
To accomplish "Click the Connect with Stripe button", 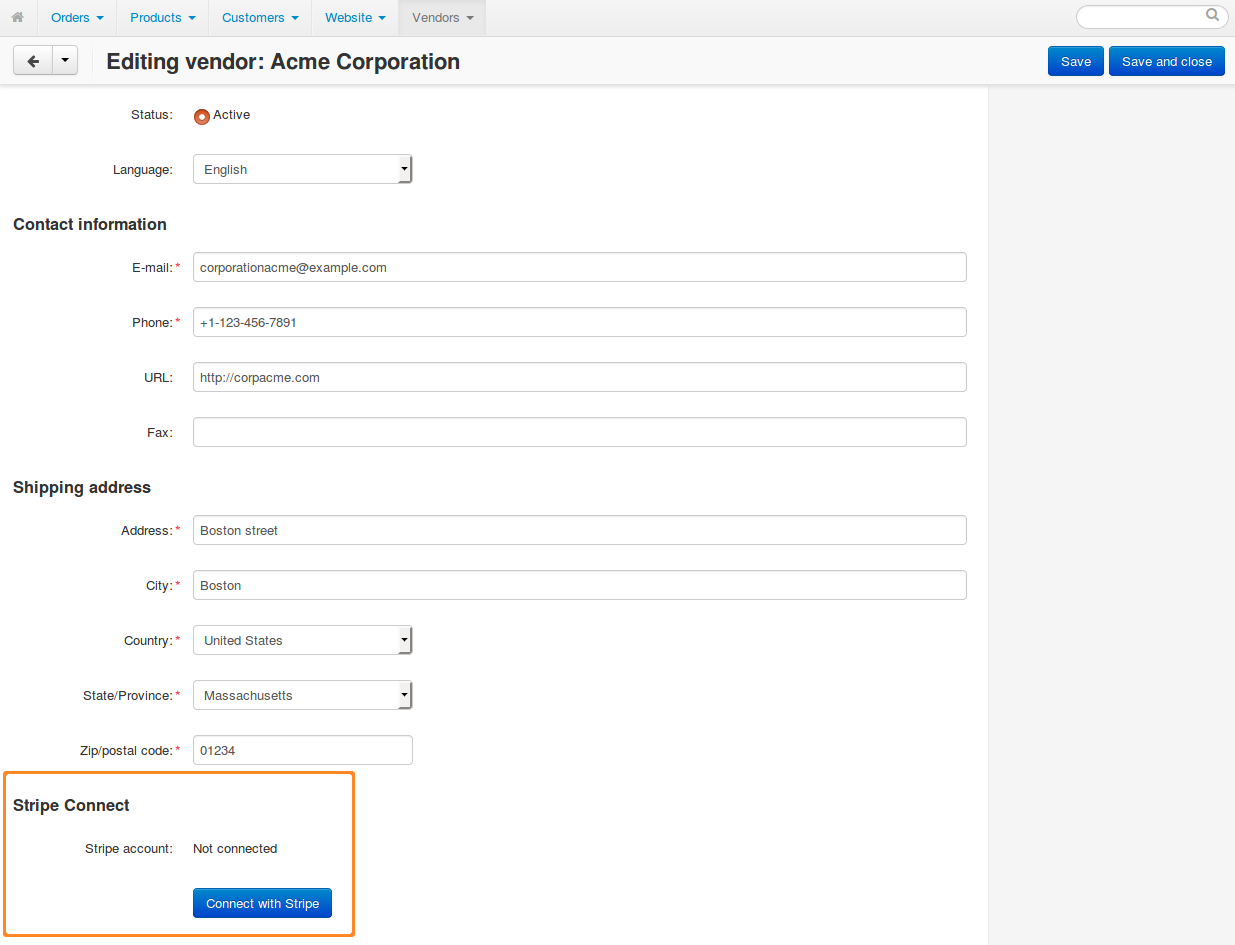I will [x=262, y=903].
